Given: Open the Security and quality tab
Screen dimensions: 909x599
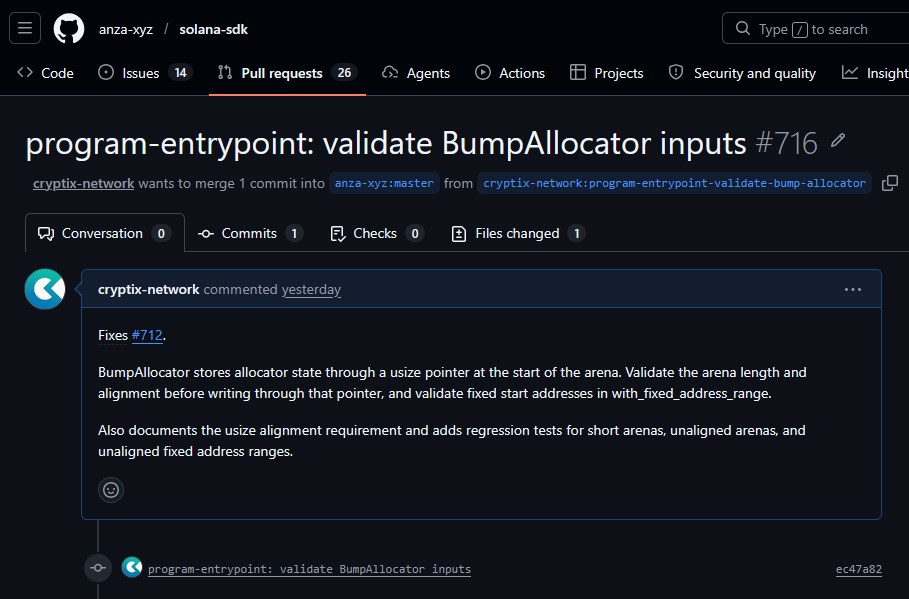Looking at the screenshot, I should pos(742,73).
